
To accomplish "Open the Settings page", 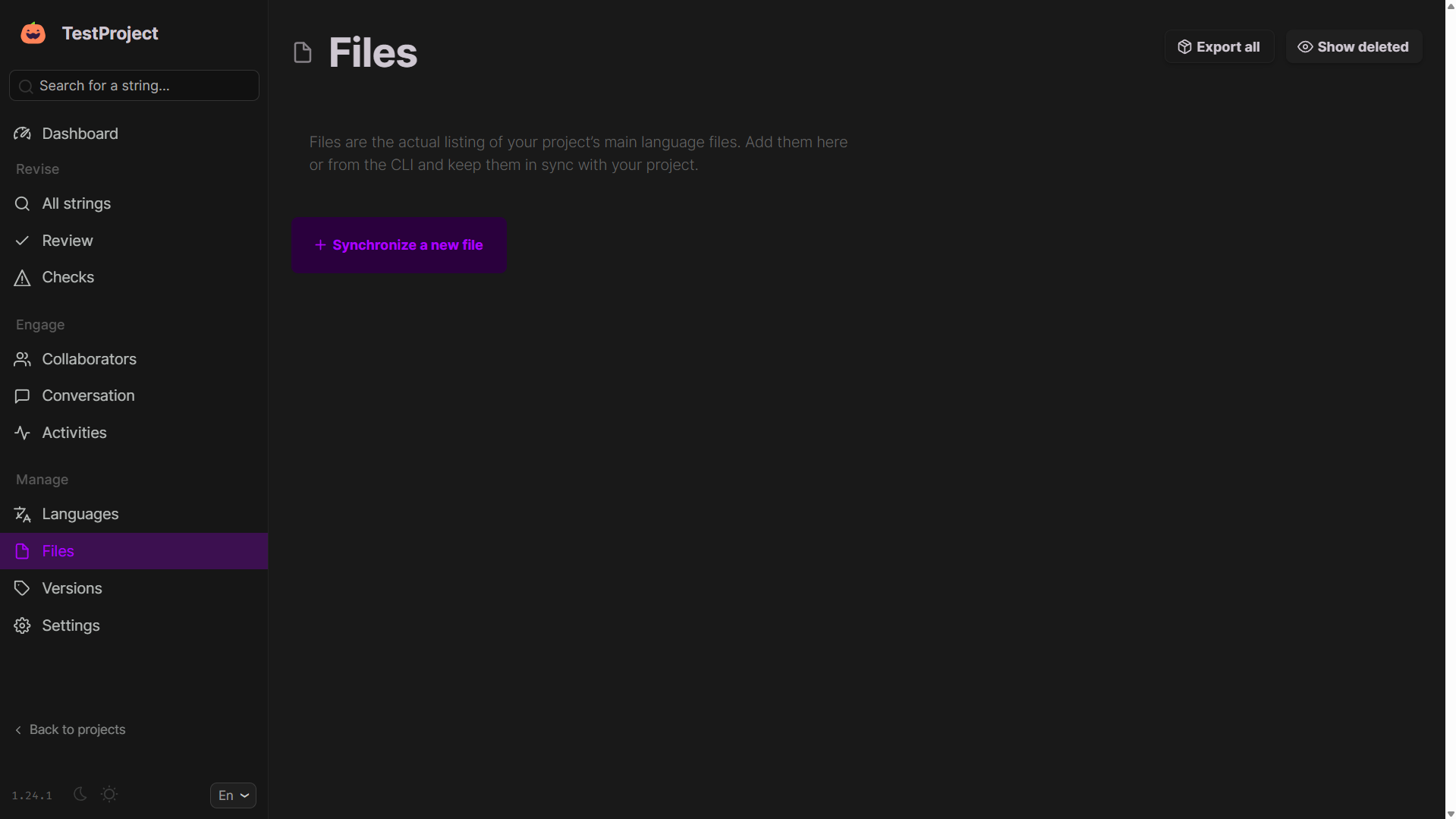I will pyautogui.click(x=71, y=625).
